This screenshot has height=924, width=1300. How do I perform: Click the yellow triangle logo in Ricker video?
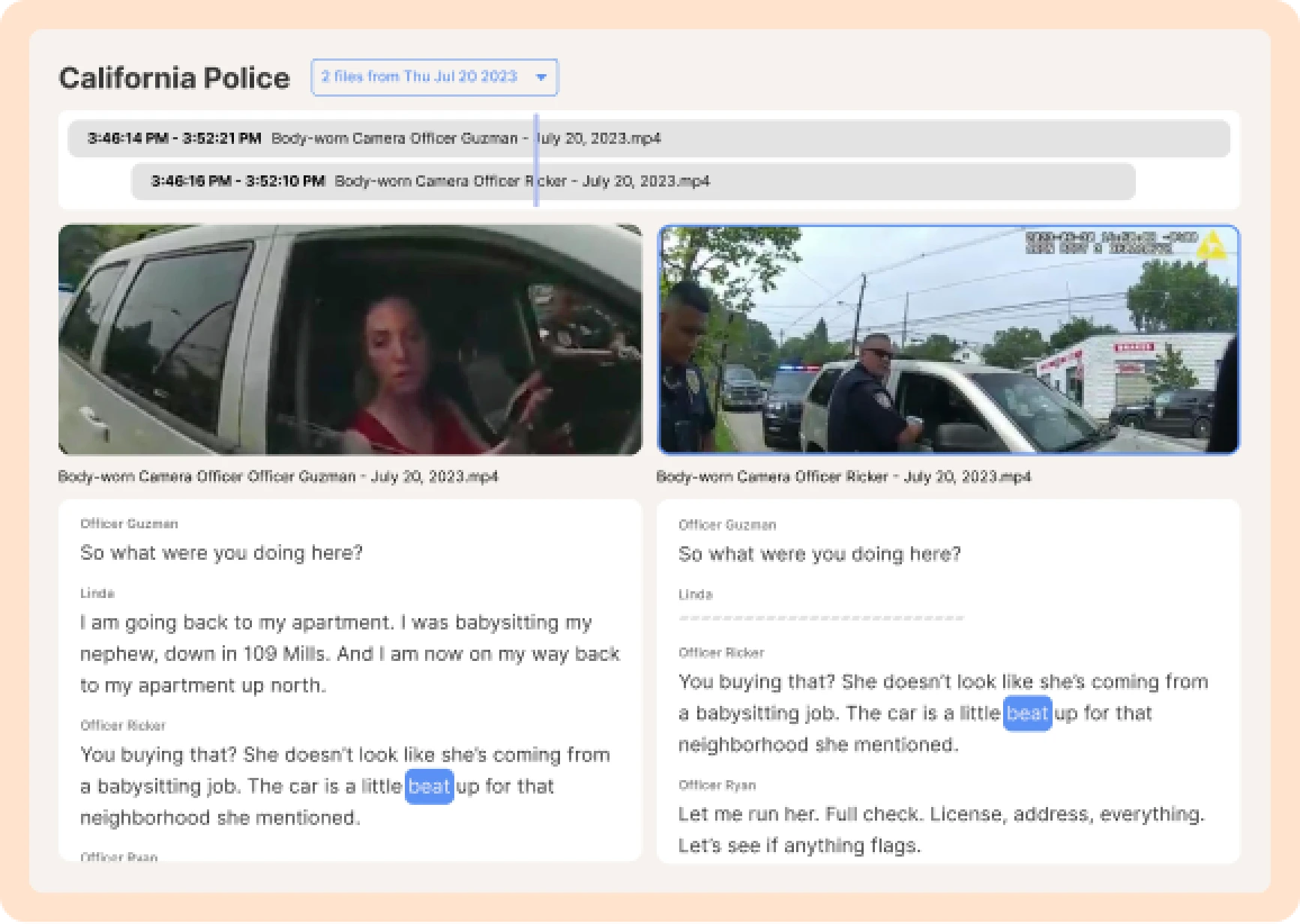point(1211,246)
